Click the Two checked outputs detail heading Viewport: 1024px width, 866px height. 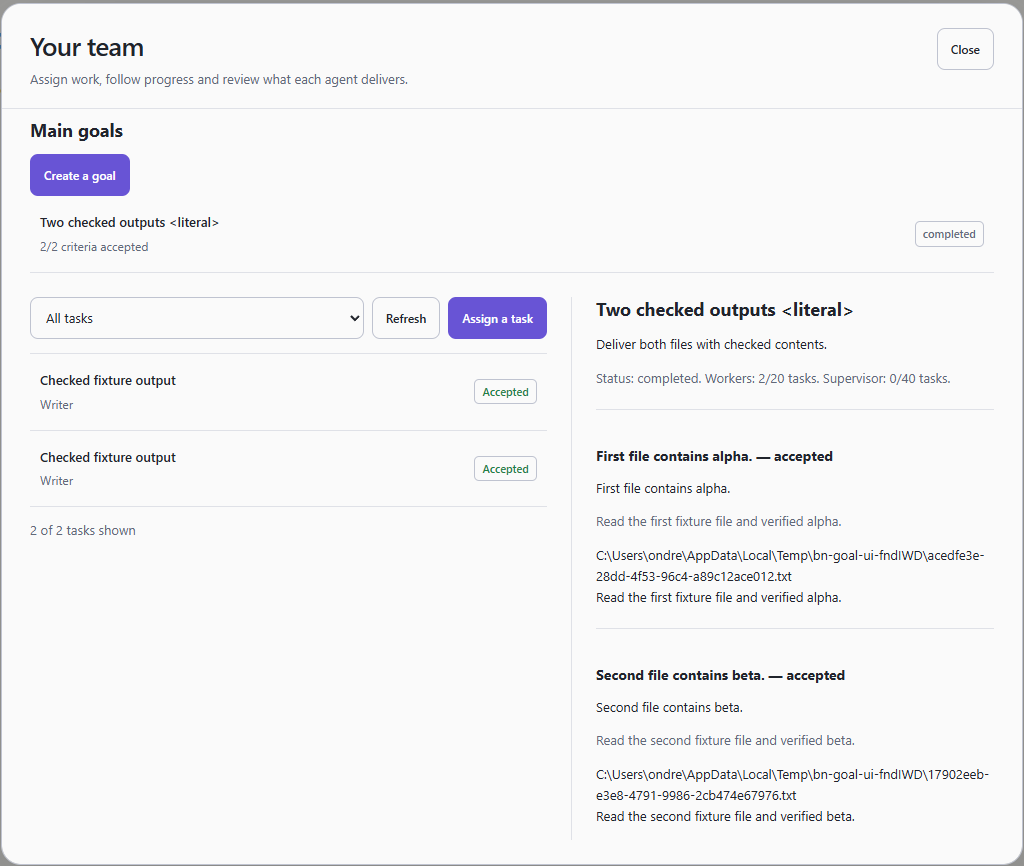coord(724,310)
